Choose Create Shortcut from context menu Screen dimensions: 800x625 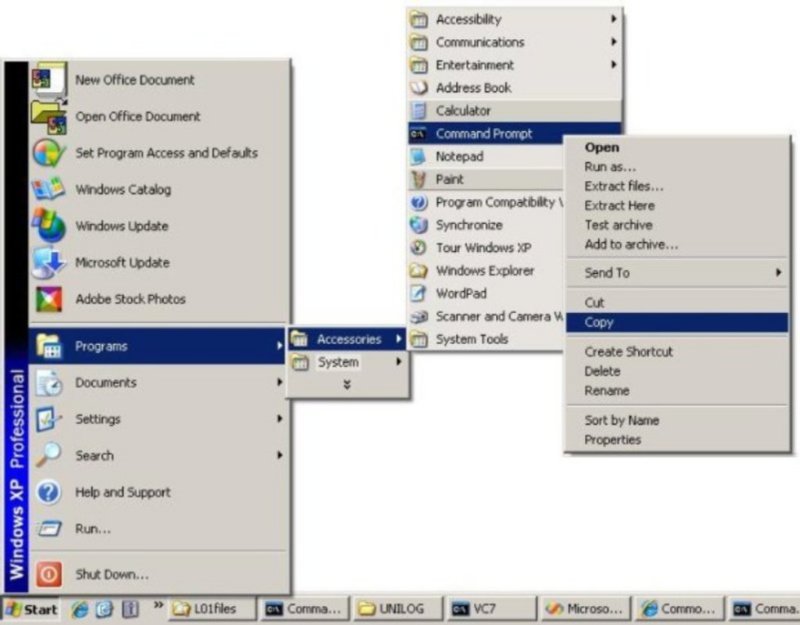pos(677,352)
